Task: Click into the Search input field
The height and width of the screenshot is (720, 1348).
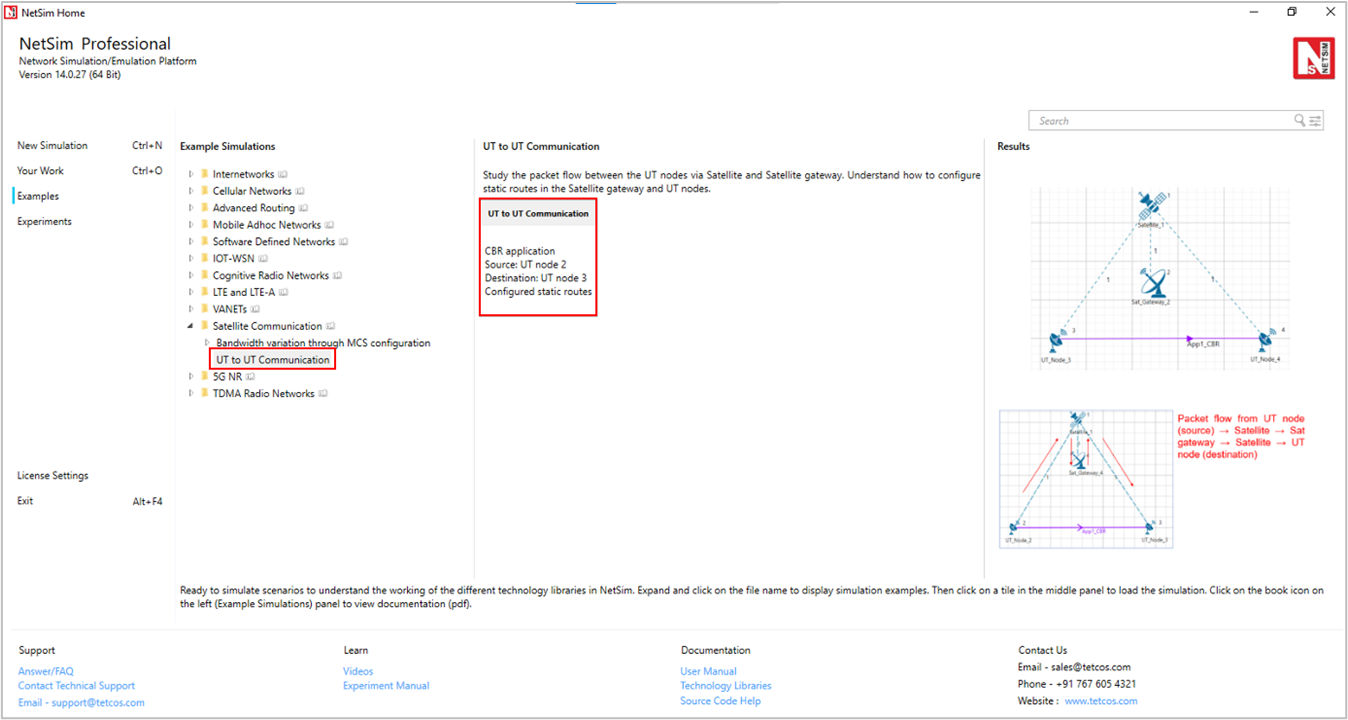Action: [1160, 121]
